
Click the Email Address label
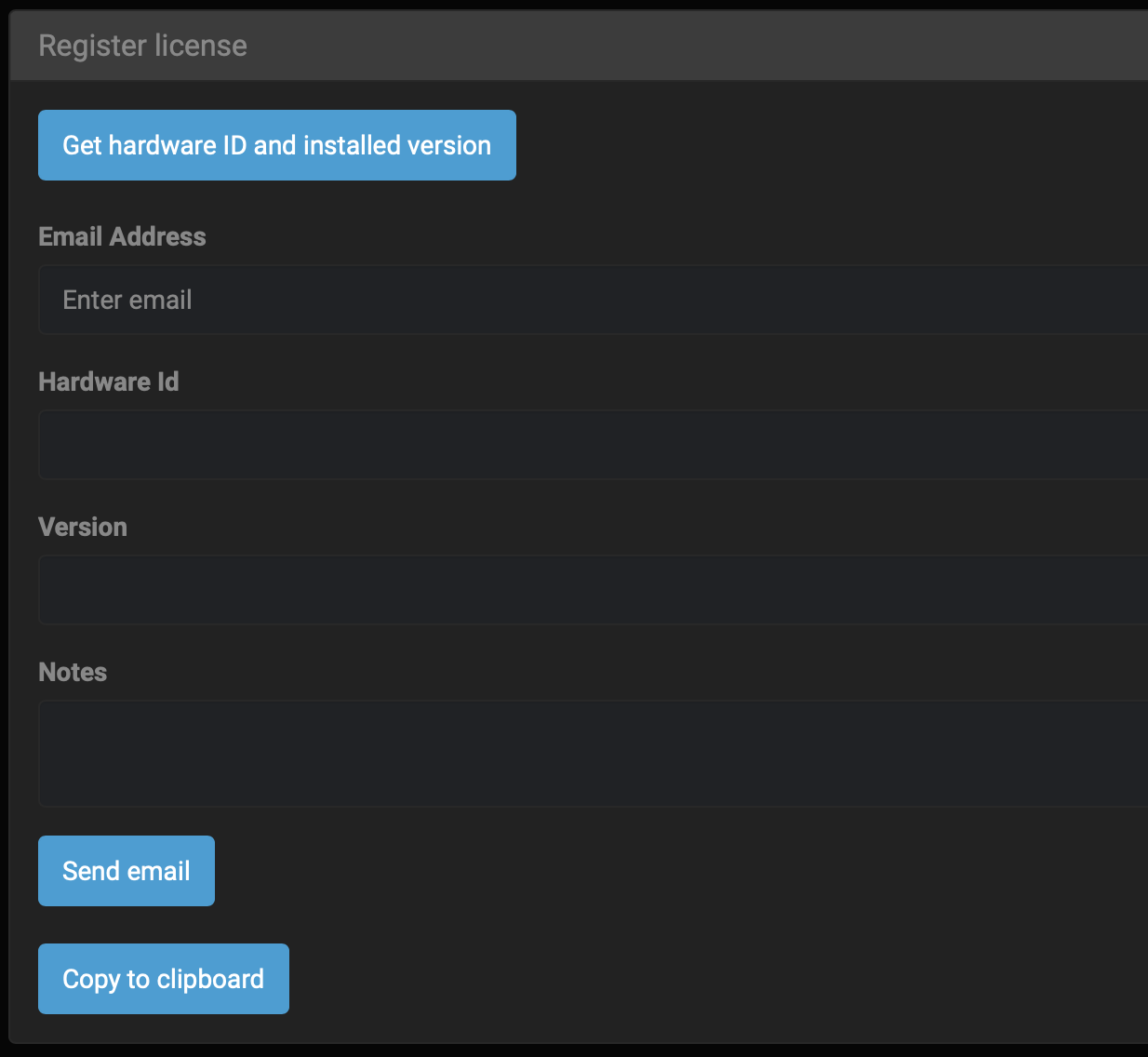coord(122,236)
